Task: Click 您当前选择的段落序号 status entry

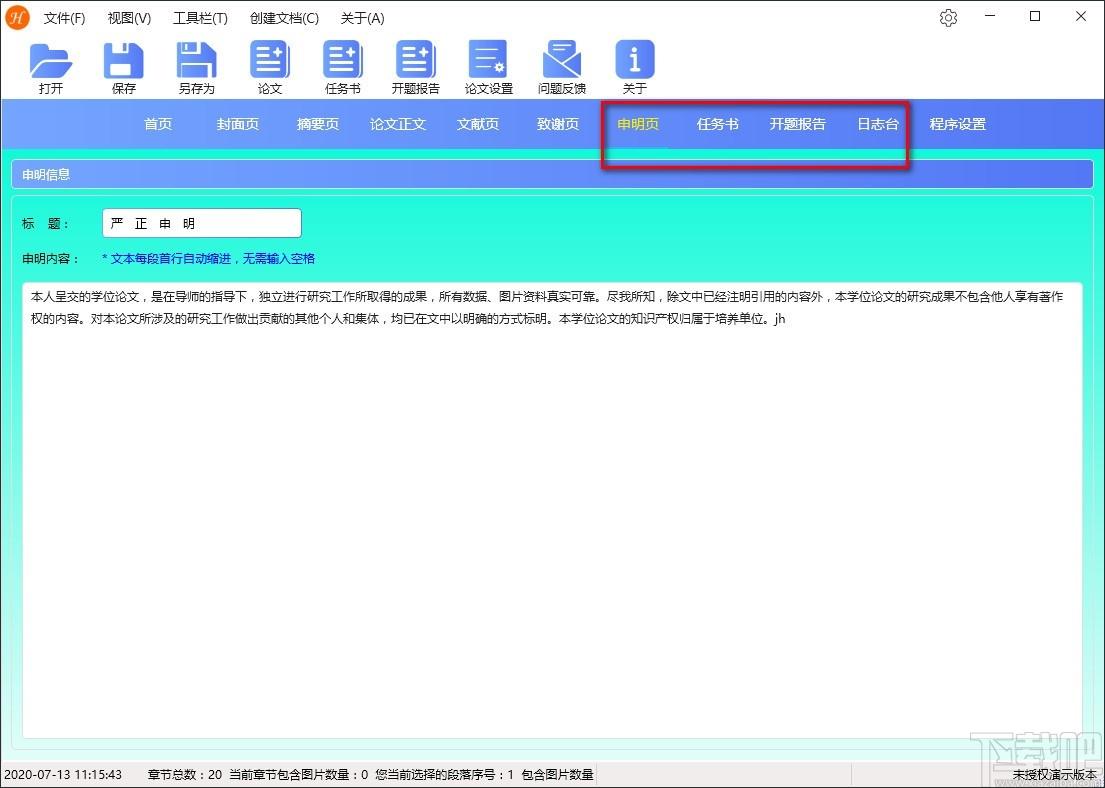Action: [x=445, y=775]
